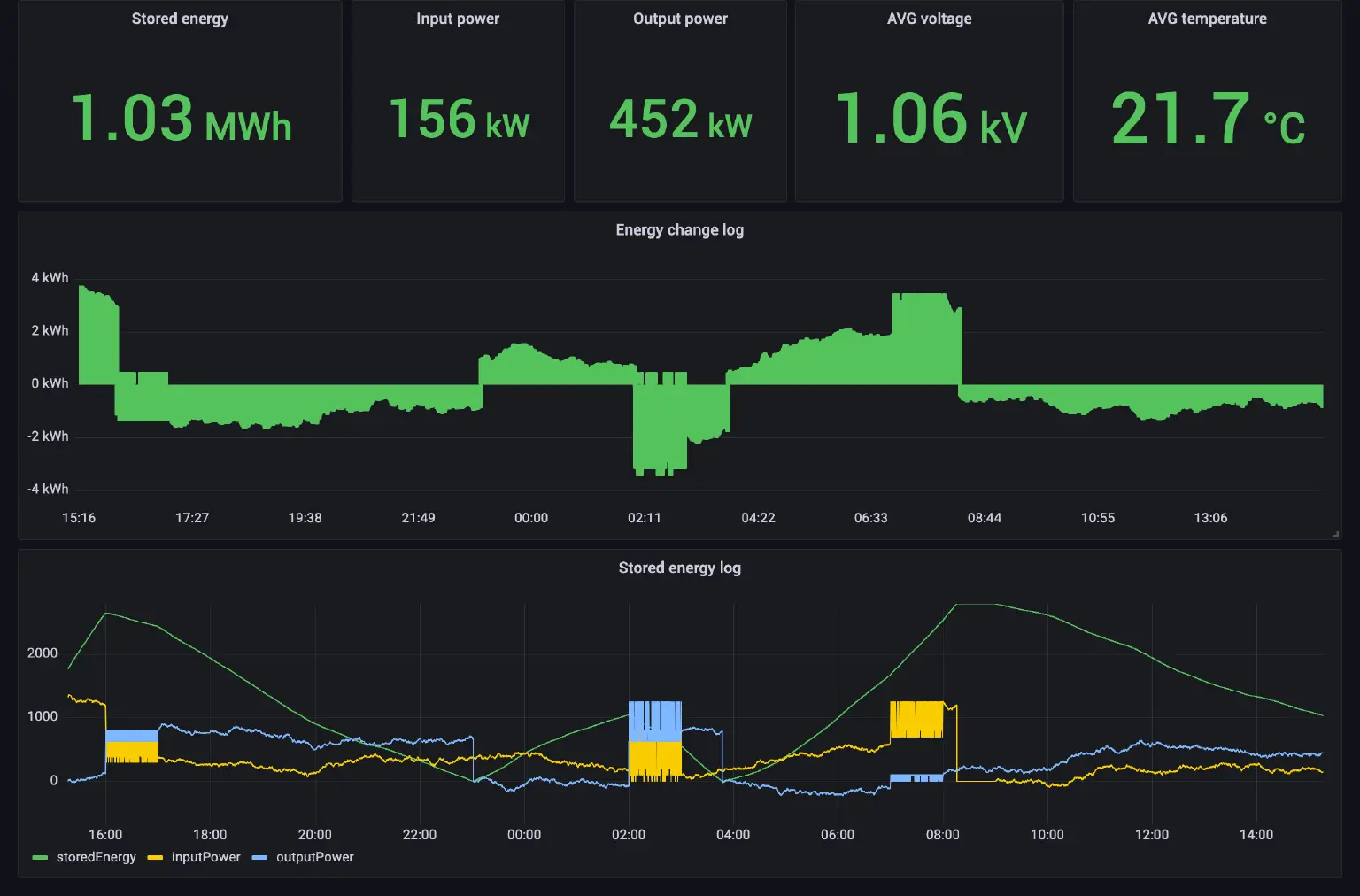Image resolution: width=1360 pixels, height=896 pixels.
Task: Click the Output power panel title
Action: [x=680, y=19]
